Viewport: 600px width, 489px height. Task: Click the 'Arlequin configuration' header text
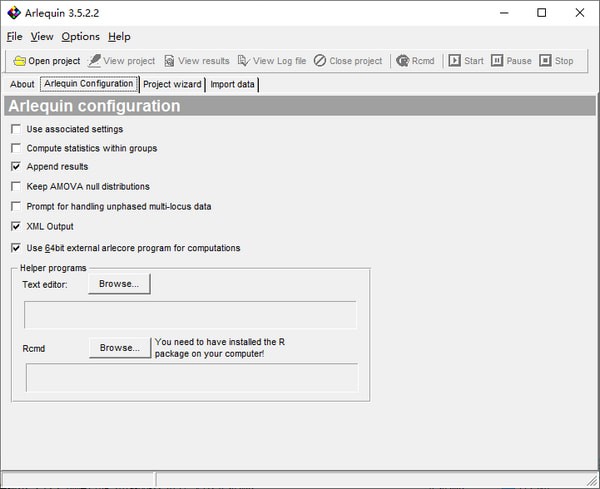pyautogui.click(x=94, y=106)
